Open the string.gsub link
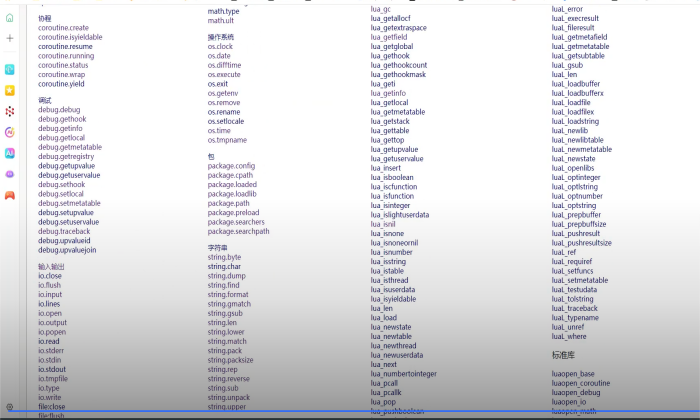 (x=225, y=313)
